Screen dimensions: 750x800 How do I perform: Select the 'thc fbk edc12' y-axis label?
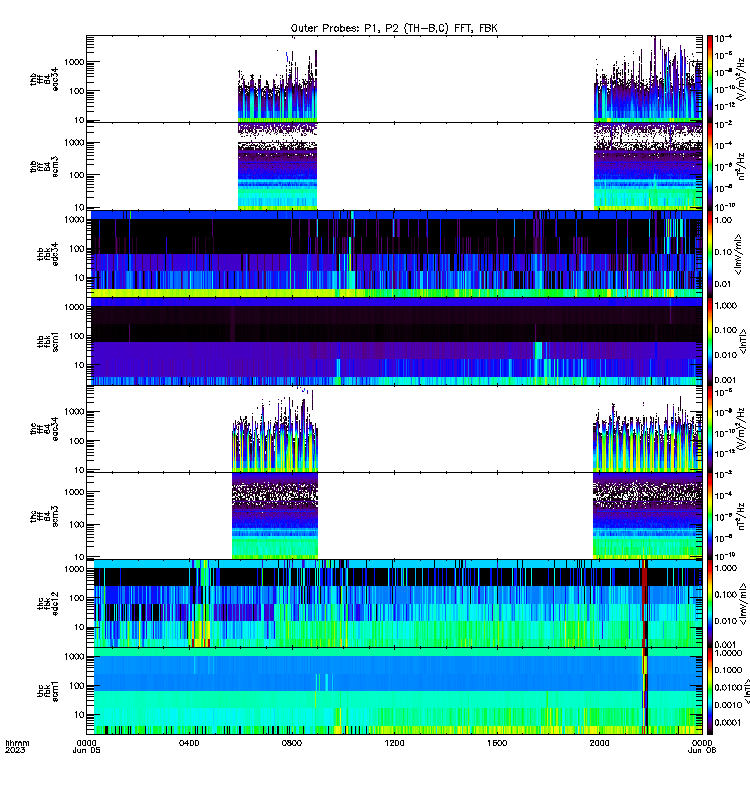(48, 604)
